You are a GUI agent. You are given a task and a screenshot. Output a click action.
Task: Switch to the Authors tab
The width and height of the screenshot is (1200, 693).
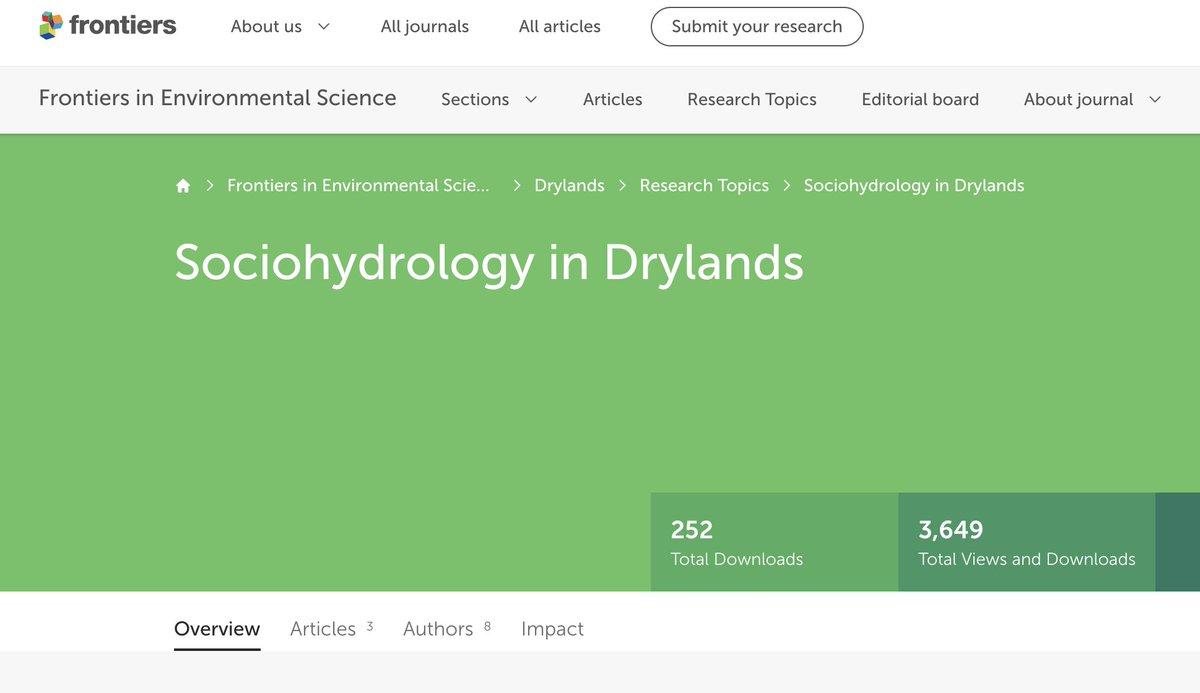[x=447, y=629]
